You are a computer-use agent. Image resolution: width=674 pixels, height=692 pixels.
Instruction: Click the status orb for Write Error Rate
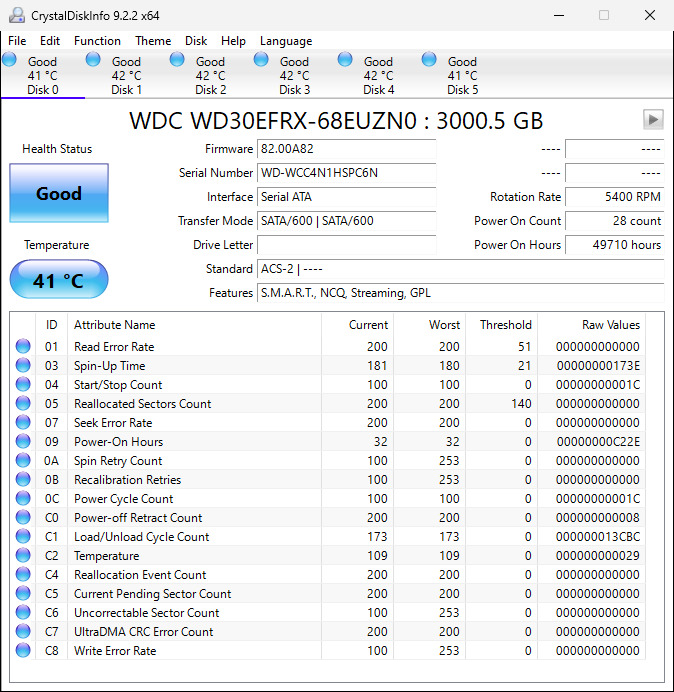pyautogui.click(x=23, y=650)
